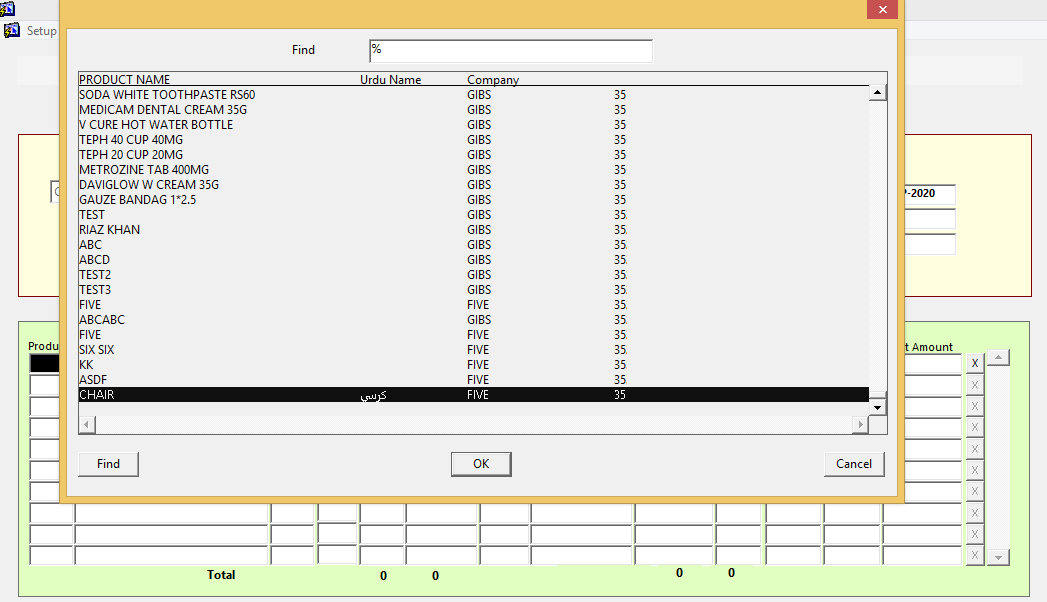Close the product dialog with red X

tap(881, 9)
